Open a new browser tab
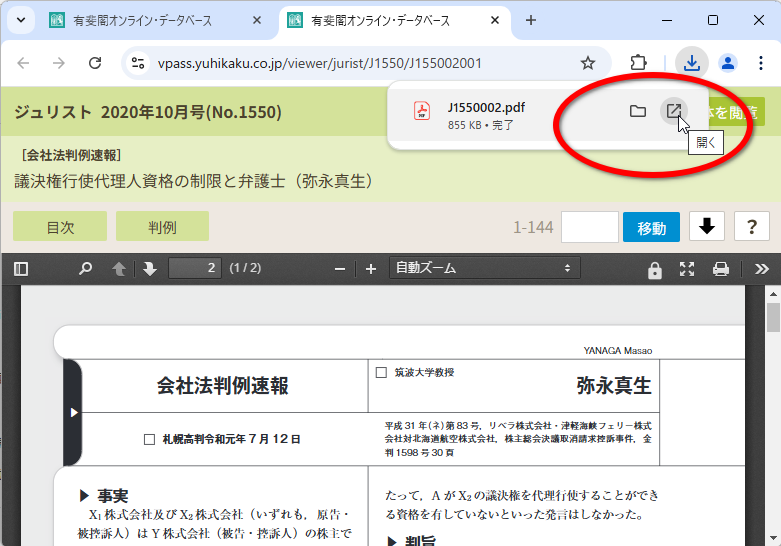 531,20
